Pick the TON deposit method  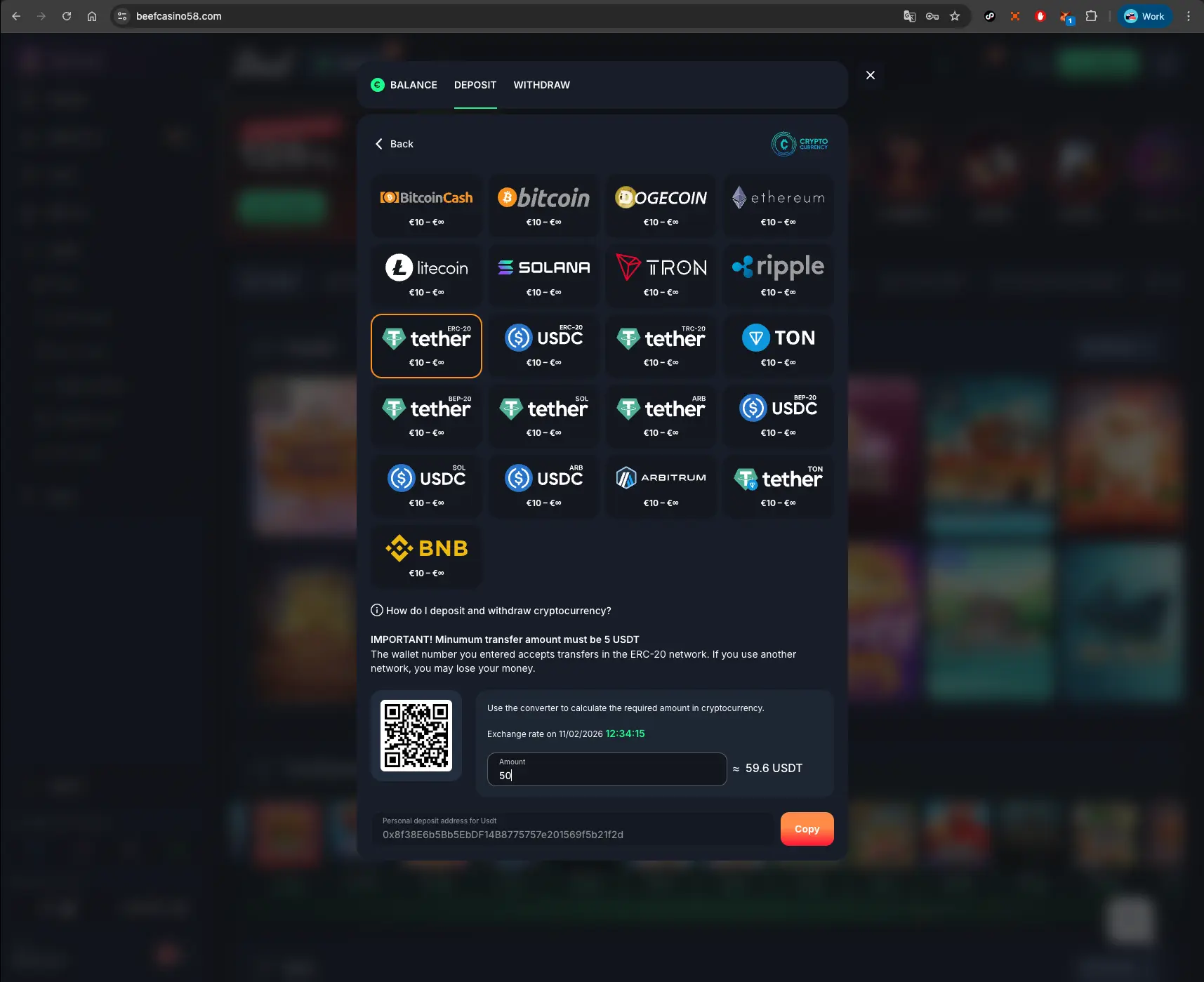point(778,346)
